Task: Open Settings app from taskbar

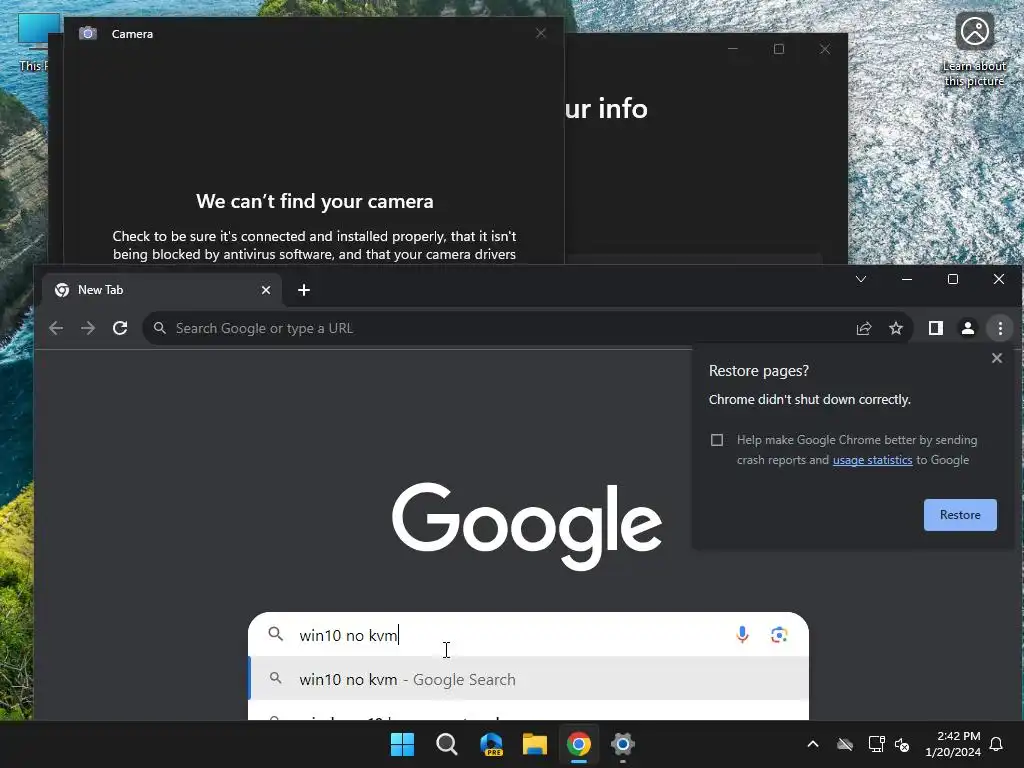Action: tap(622, 744)
